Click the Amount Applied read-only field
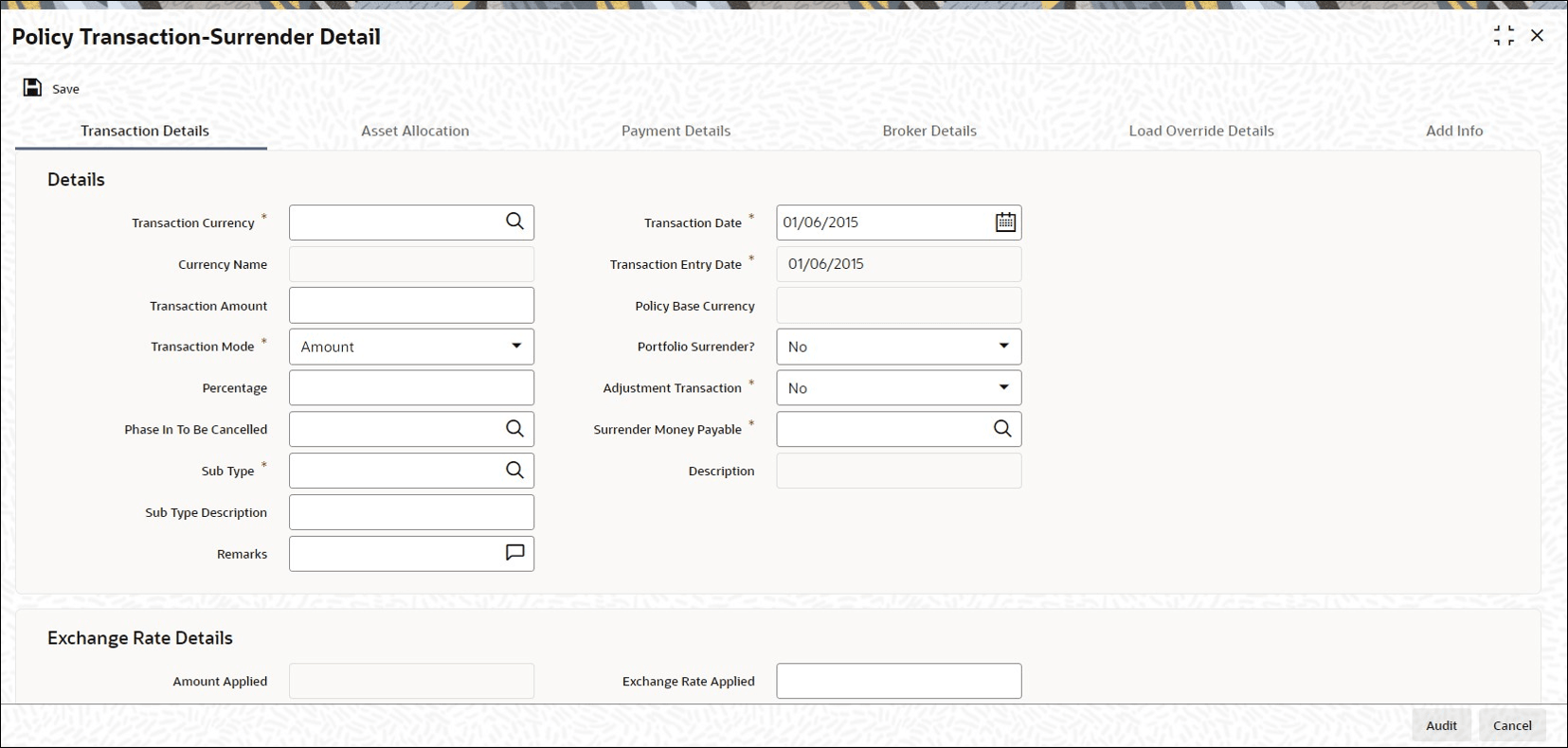Viewport: 1568px width, 748px height. click(411, 681)
